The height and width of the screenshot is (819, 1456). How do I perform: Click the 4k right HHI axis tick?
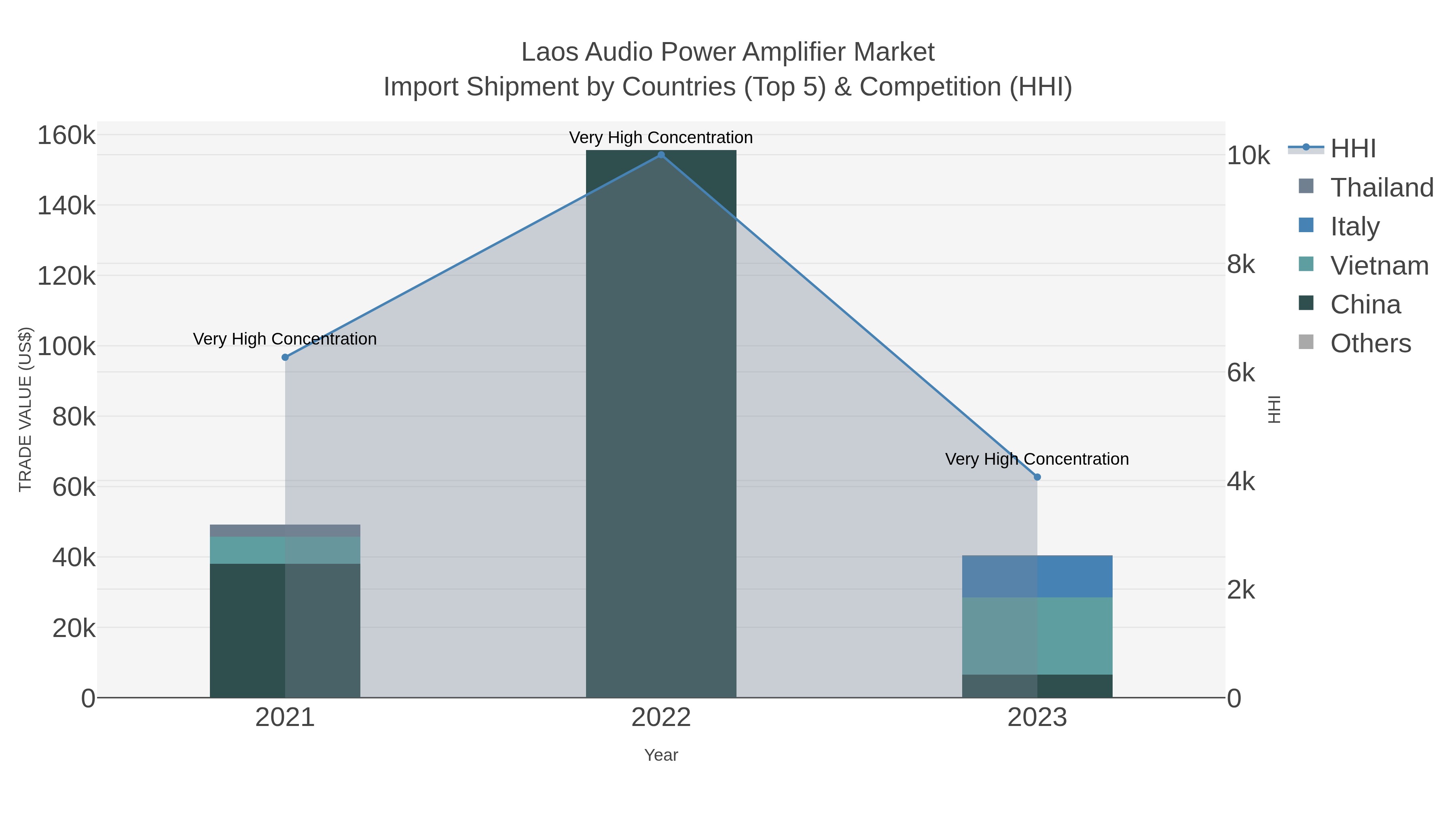coord(1241,482)
